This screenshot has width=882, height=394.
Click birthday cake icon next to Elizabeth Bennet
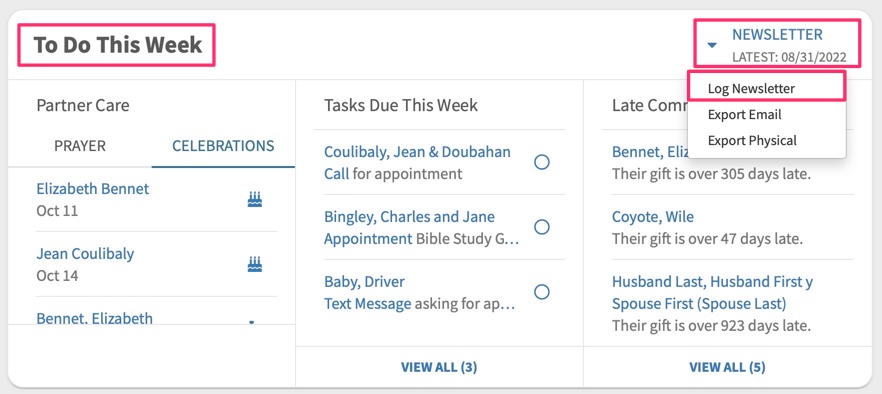[255, 199]
